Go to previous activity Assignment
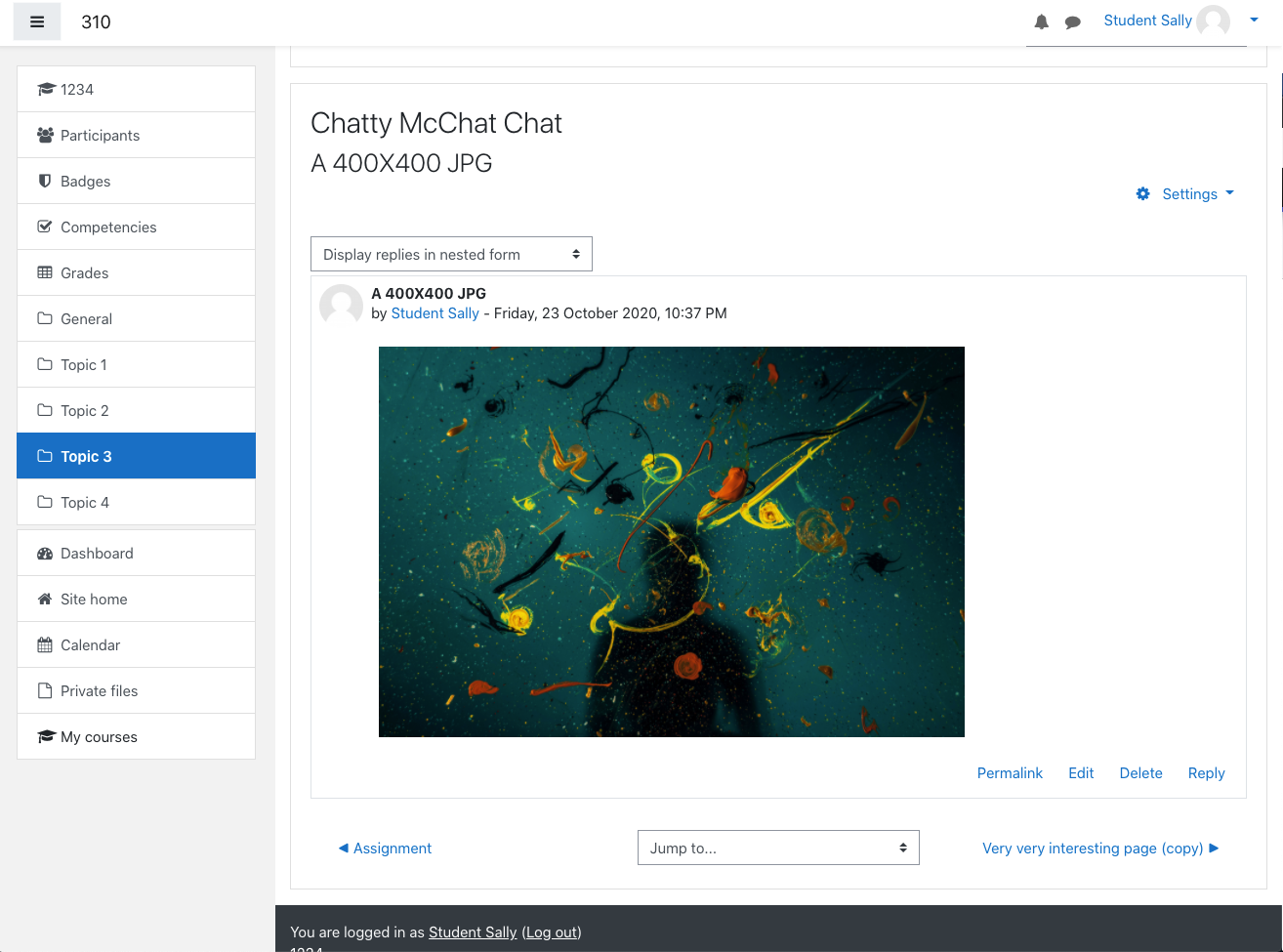The height and width of the screenshot is (952, 1283). click(x=385, y=848)
